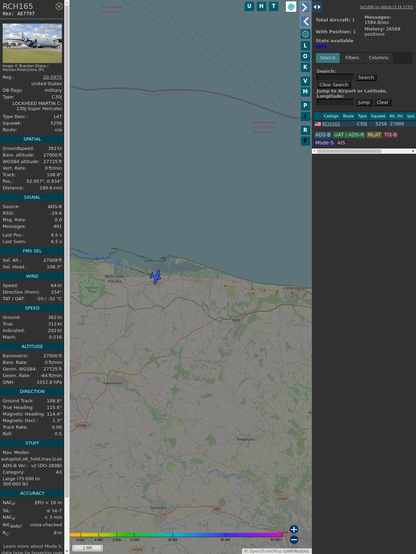Toggle the U map button
This screenshot has width=416, height=554.
pyautogui.click(x=249, y=6)
